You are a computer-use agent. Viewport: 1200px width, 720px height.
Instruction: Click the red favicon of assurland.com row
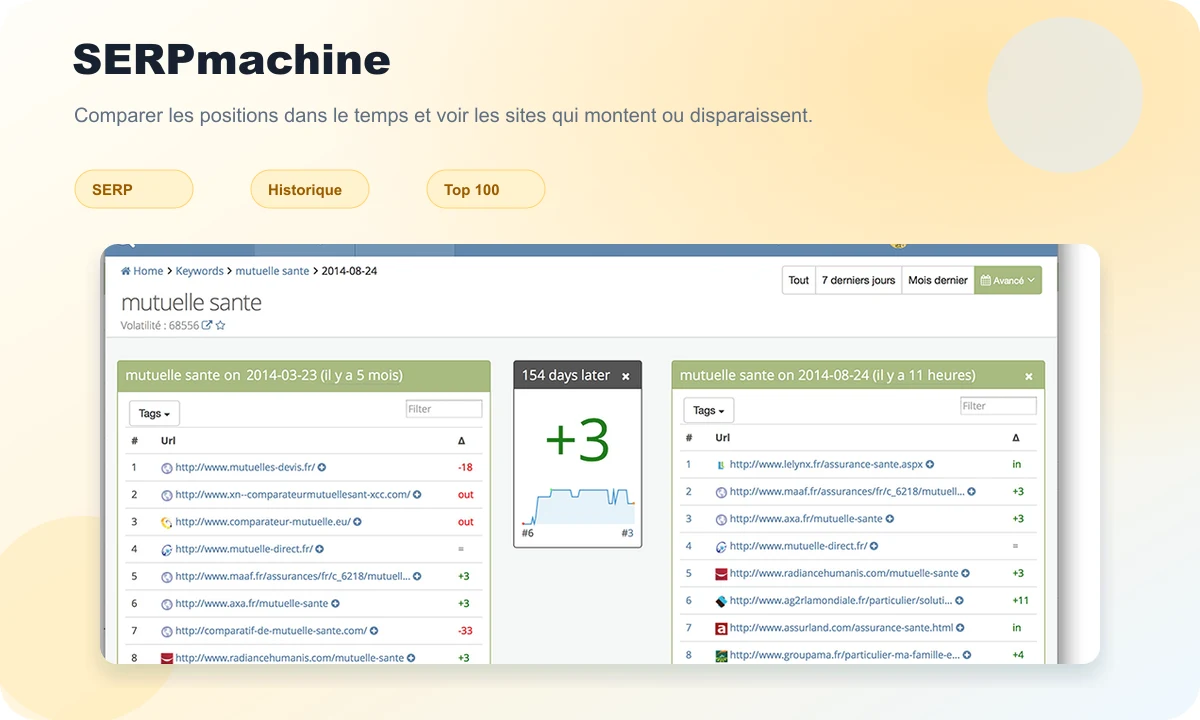point(721,628)
